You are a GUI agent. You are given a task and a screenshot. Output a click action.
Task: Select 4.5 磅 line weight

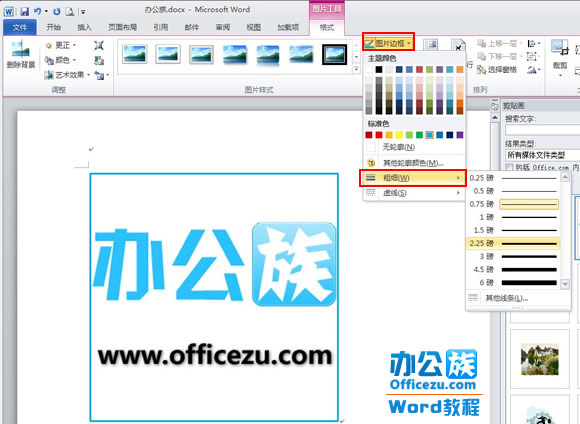point(513,269)
